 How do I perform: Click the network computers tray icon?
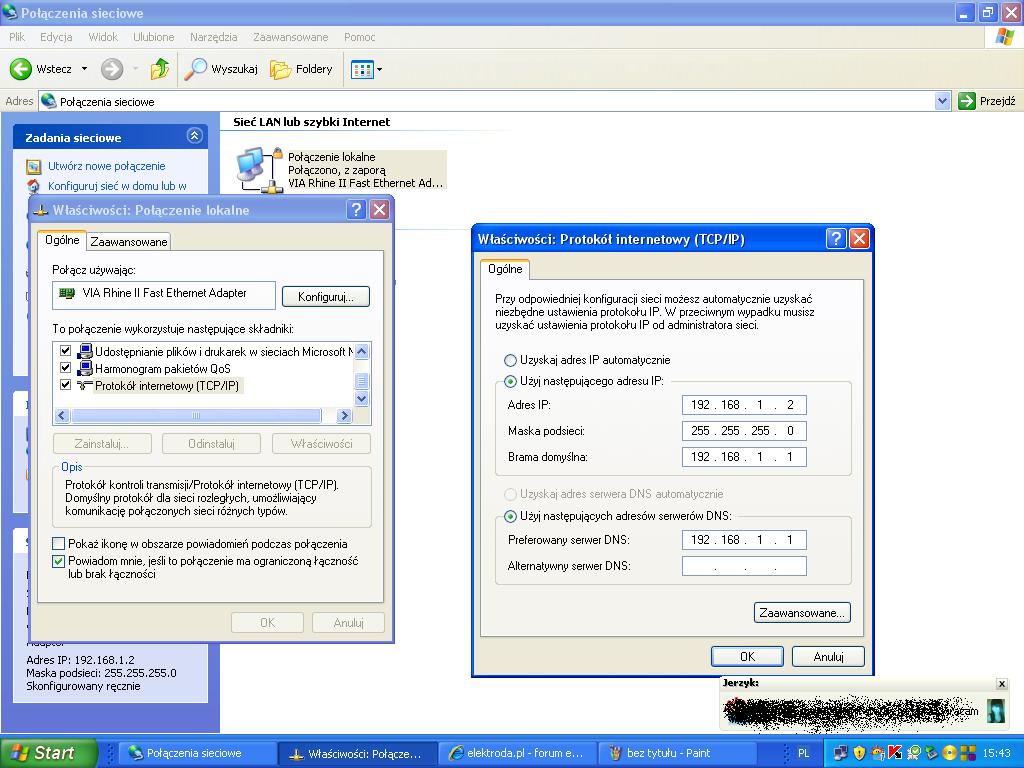(840, 753)
